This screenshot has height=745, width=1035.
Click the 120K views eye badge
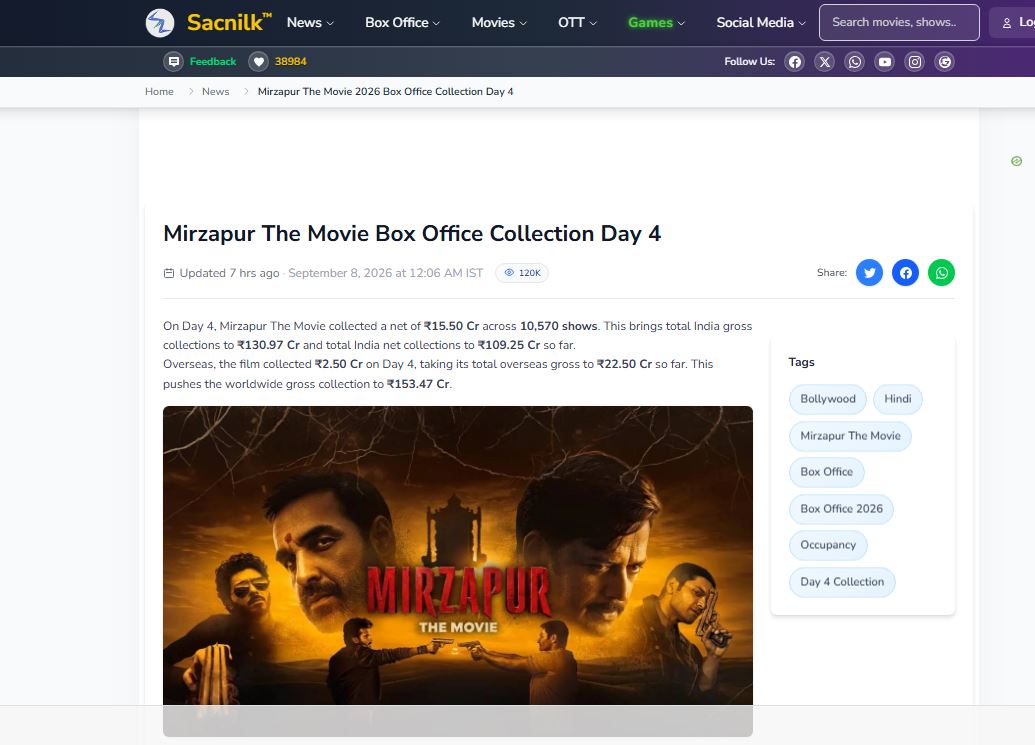[x=522, y=273]
